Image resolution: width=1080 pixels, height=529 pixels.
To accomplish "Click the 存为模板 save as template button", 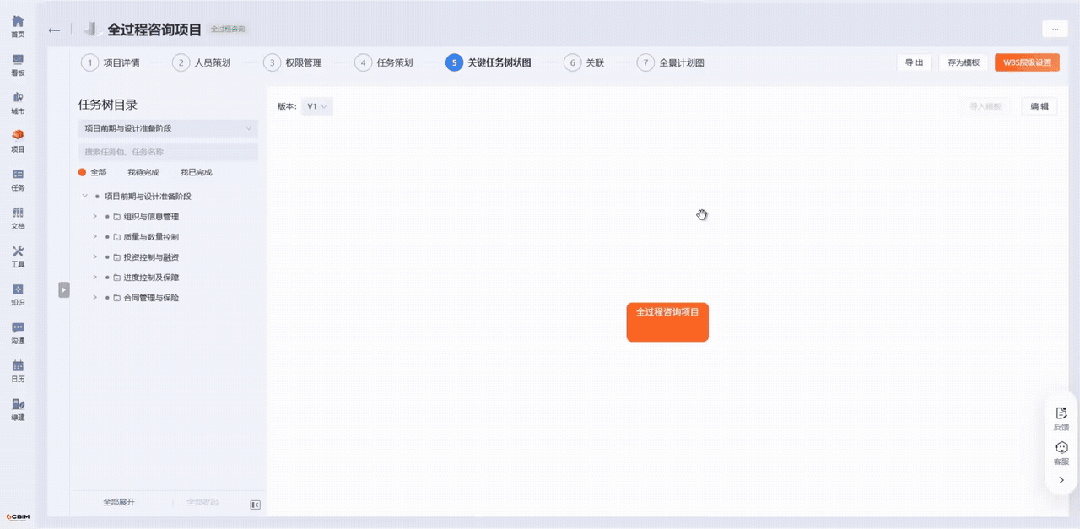I will pyautogui.click(x=963, y=63).
